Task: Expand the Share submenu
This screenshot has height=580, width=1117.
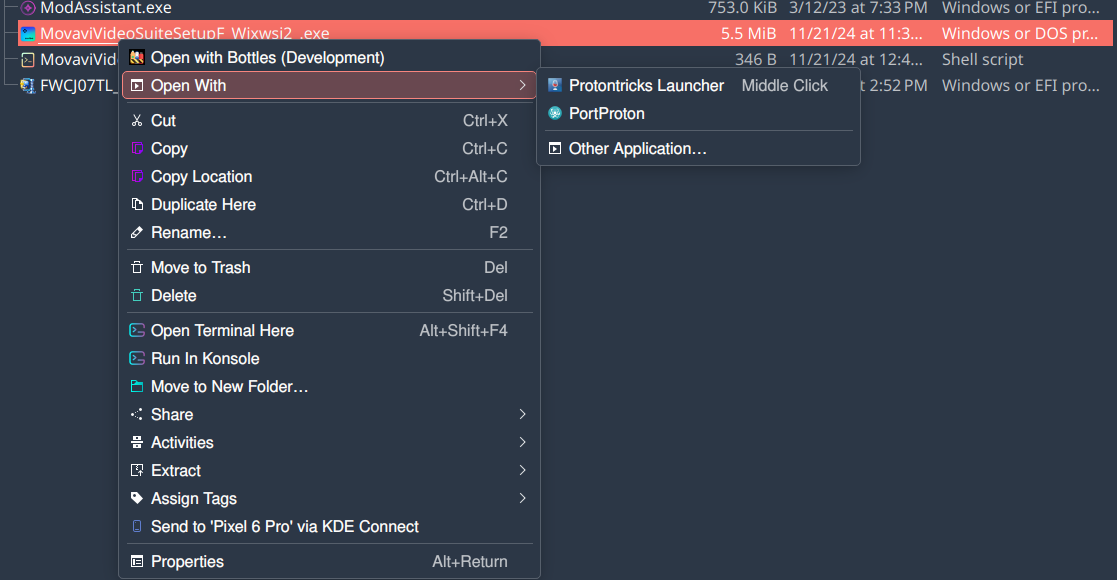Action: [328, 414]
